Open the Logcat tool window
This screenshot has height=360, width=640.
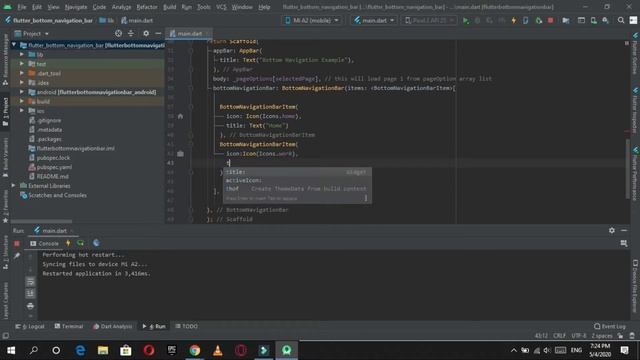(x=30, y=326)
